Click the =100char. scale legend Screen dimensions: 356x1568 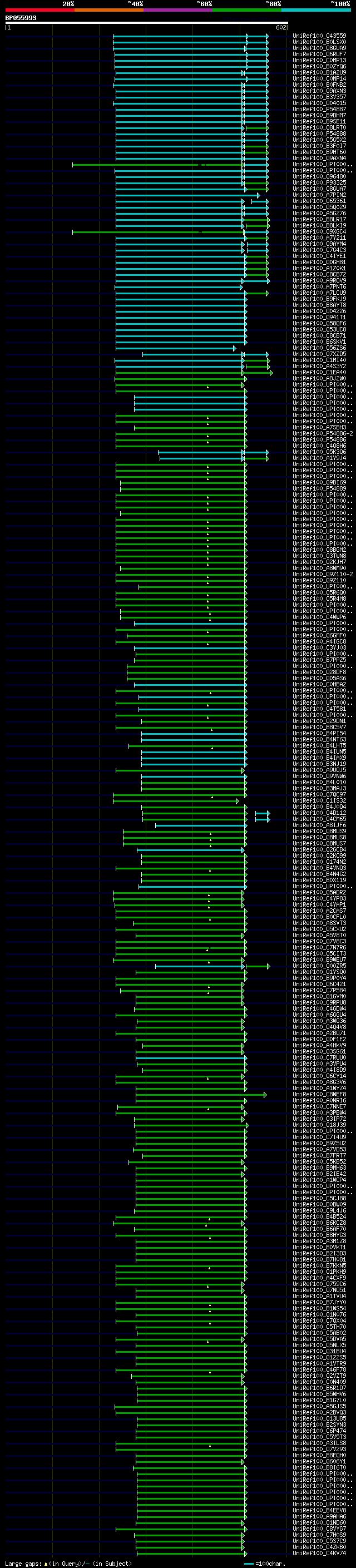point(271,1563)
